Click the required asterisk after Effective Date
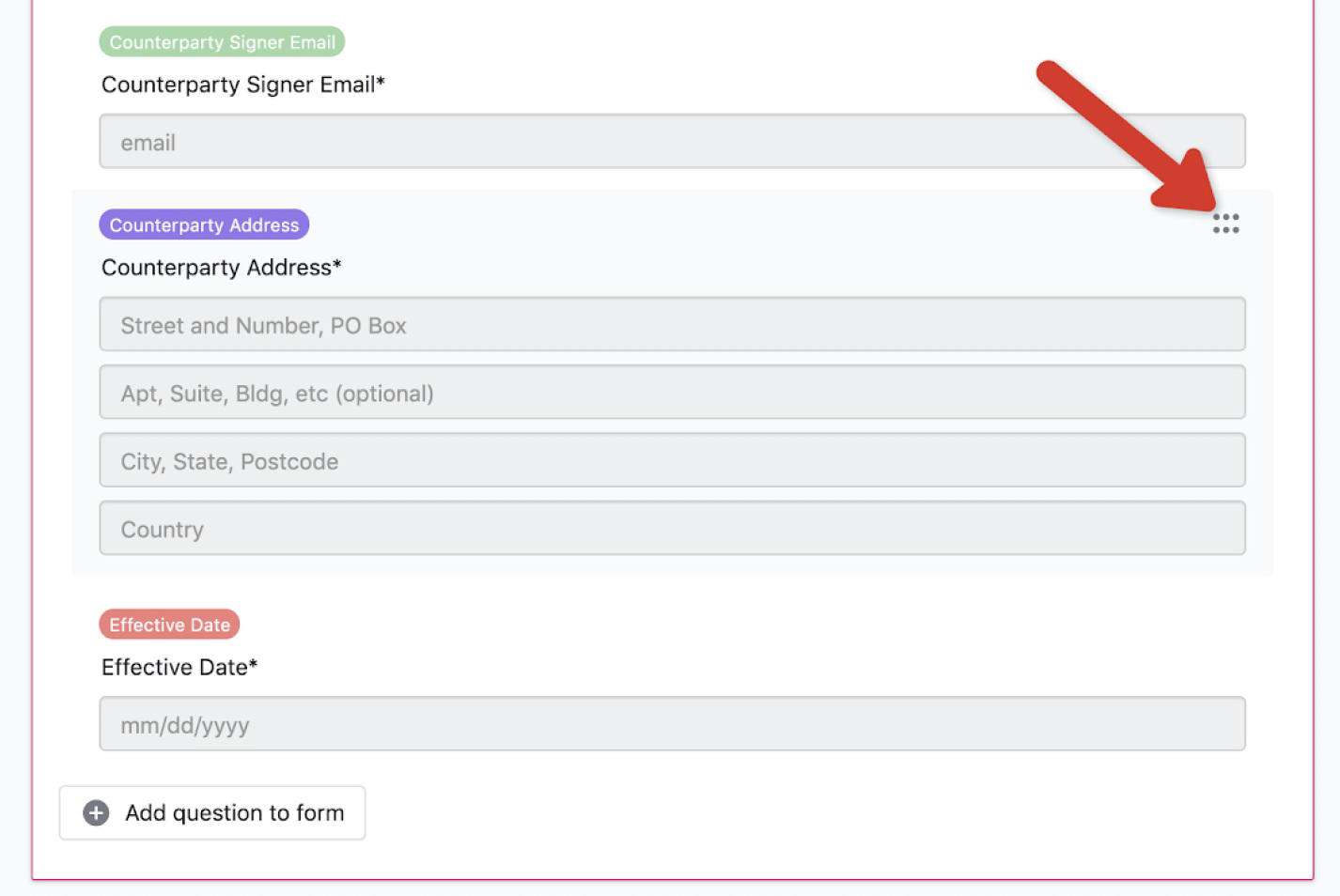 (253, 663)
